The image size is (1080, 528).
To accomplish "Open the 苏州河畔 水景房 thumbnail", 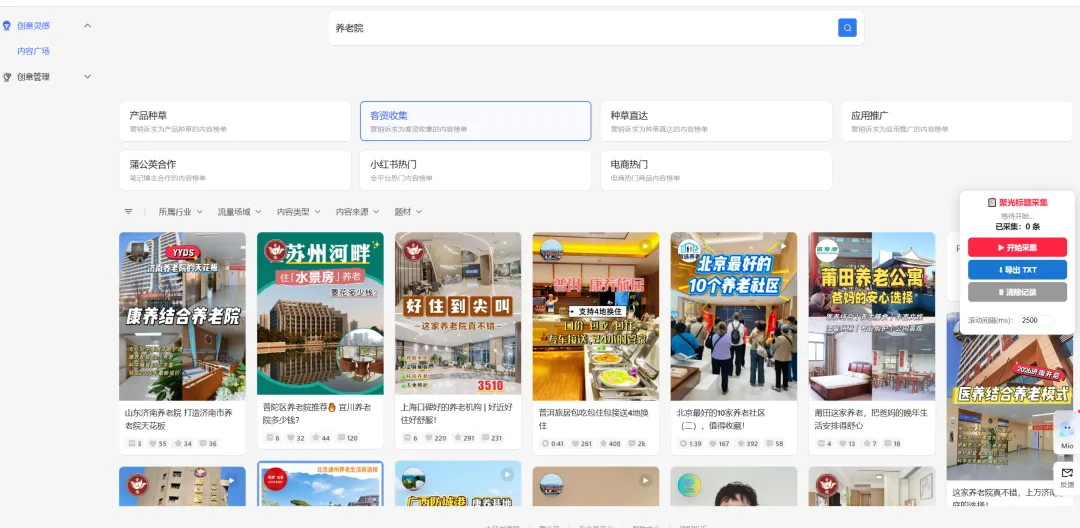I will [x=320, y=313].
